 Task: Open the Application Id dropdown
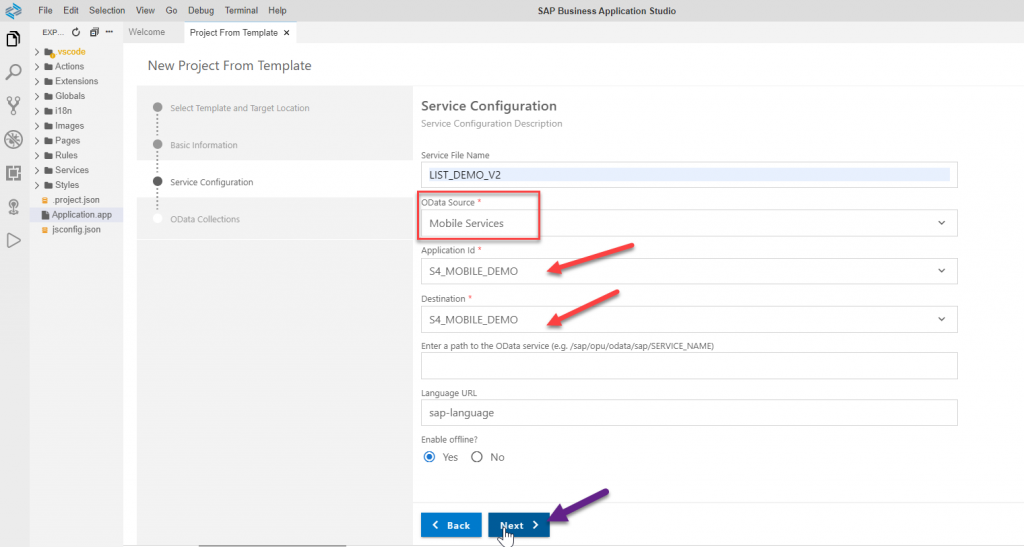pyautogui.click(x=689, y=271)
